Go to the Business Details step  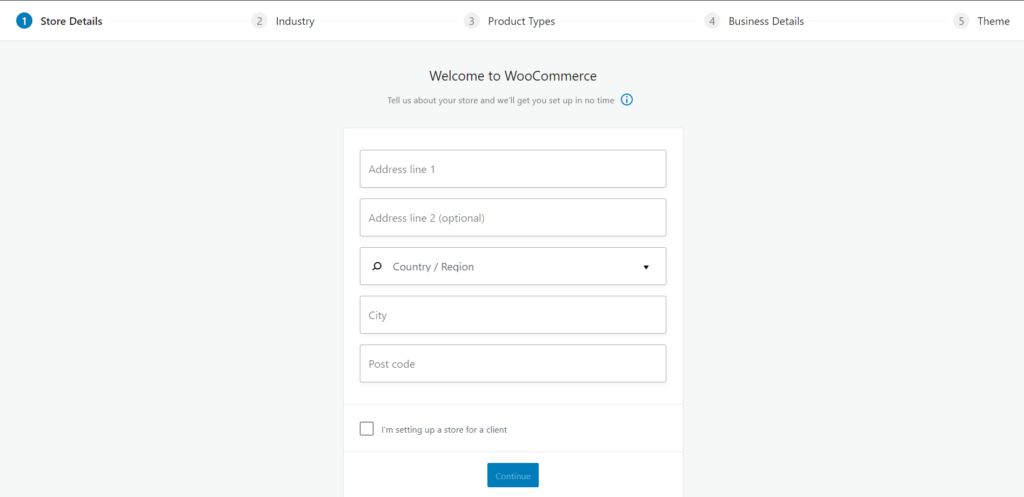coord(754,21)
